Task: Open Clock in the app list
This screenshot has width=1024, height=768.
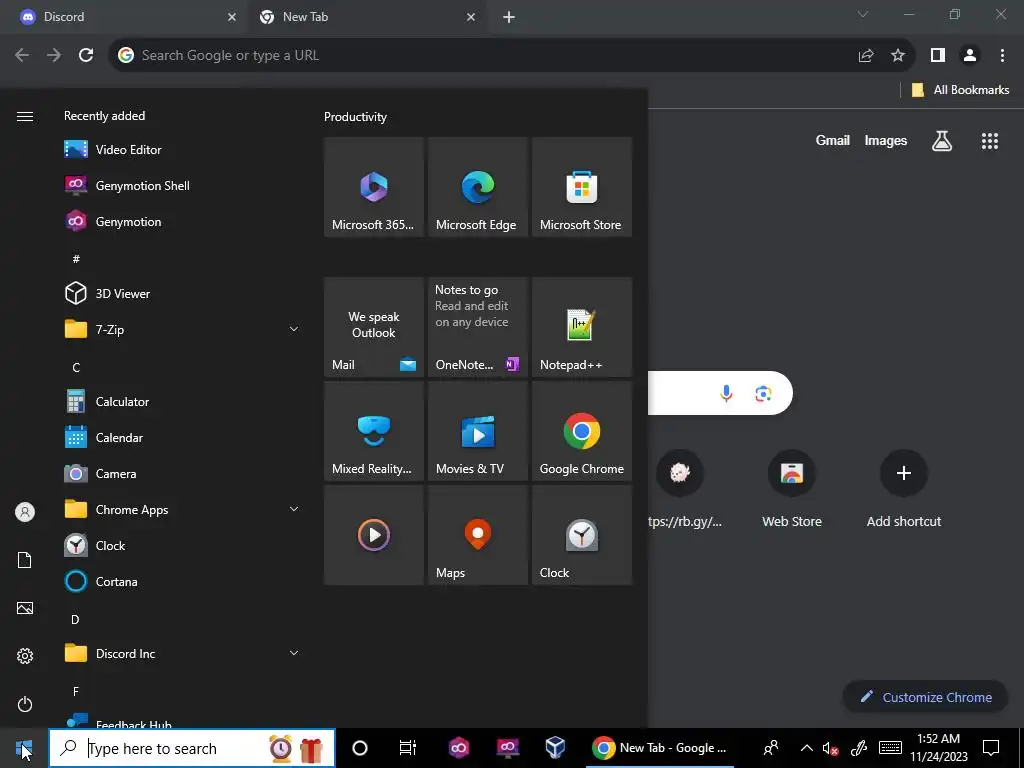Action: coord(183,545)
